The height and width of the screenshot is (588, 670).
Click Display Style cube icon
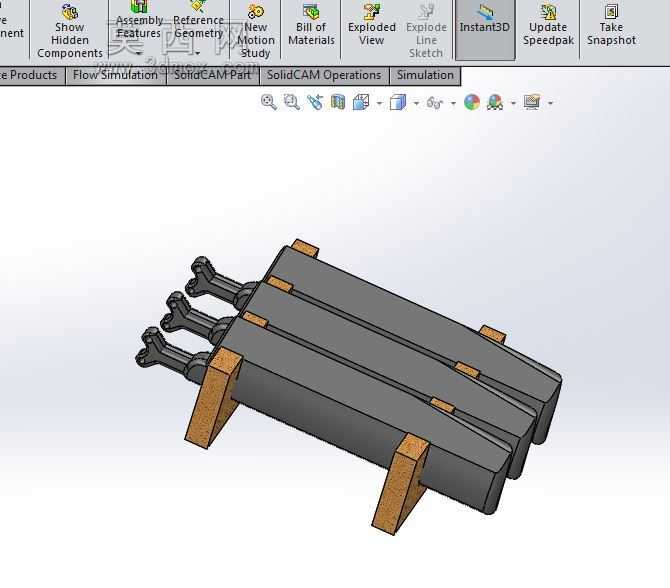click(398, 103)
